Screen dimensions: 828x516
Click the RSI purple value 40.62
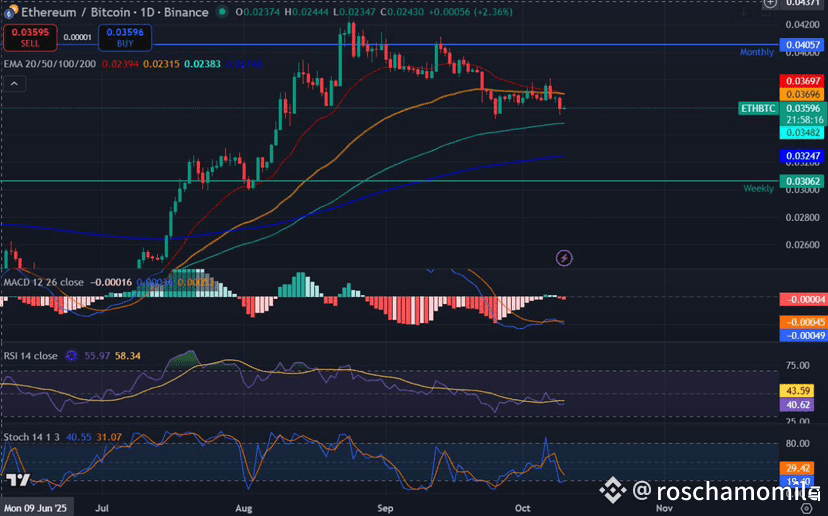[x=797, y=405]
